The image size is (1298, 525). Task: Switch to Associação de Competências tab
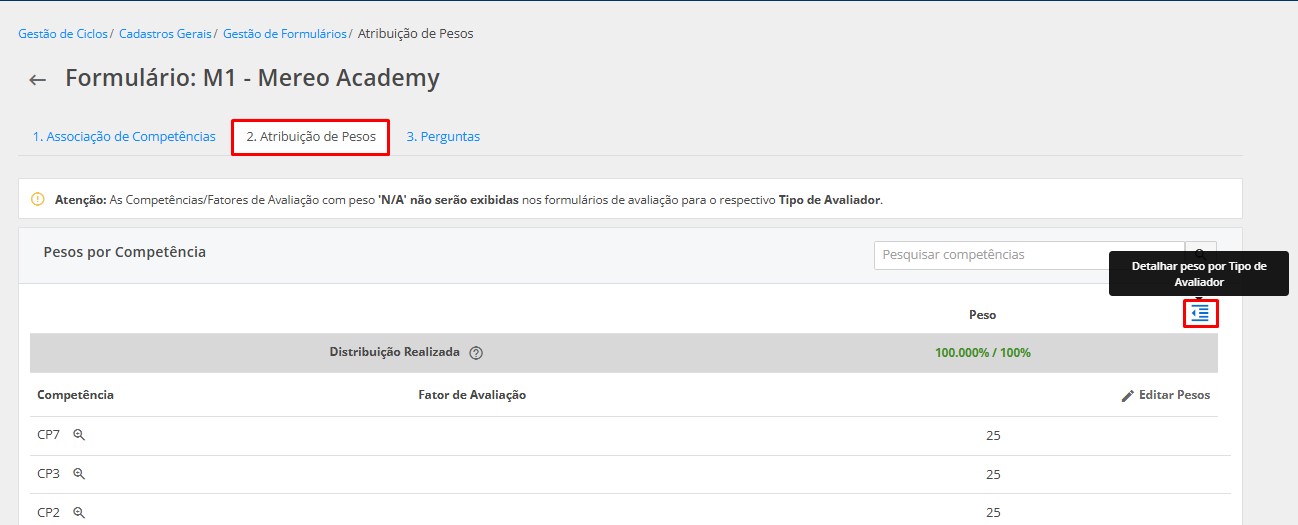[x=124, y=137]
